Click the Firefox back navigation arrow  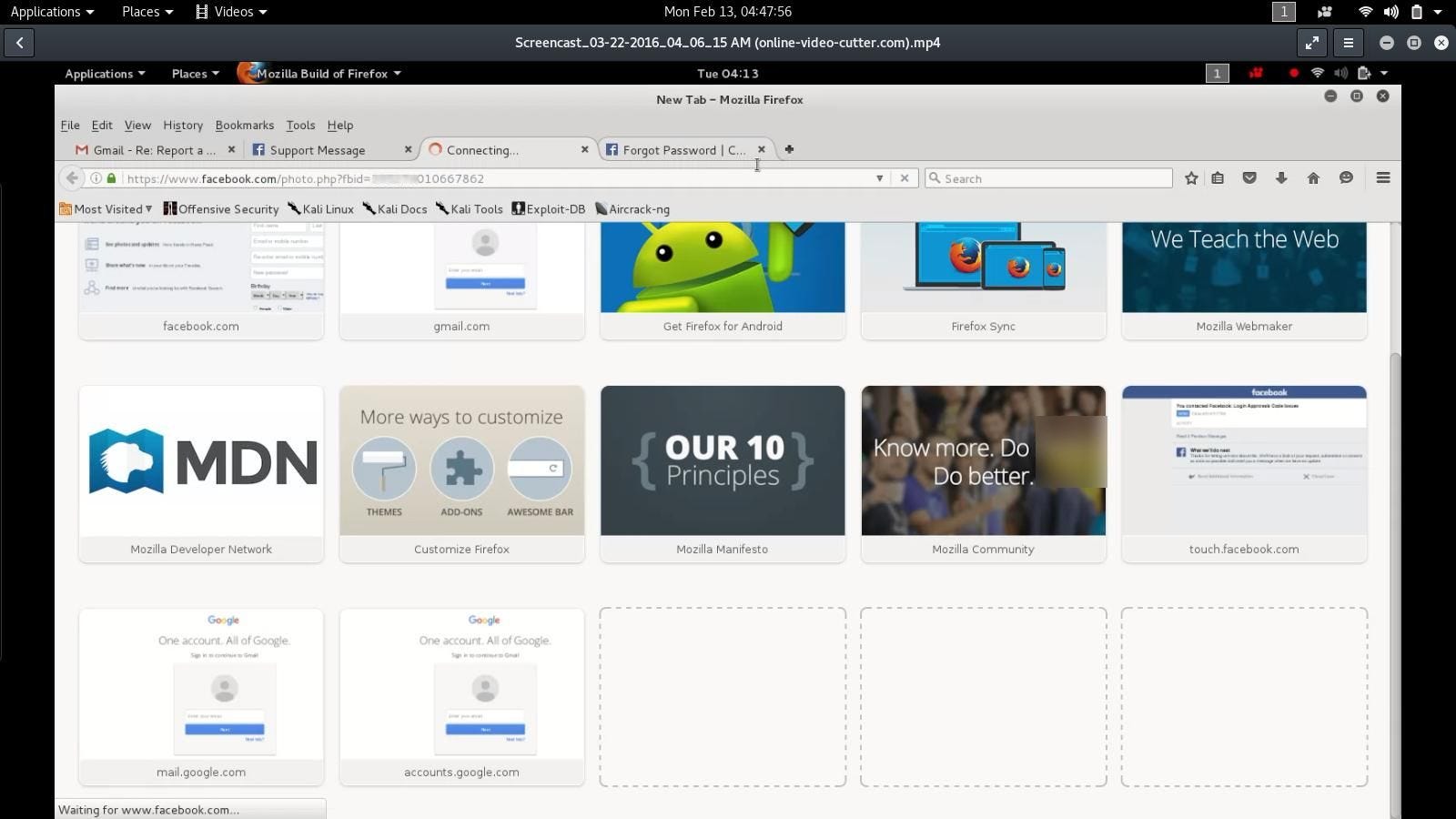[x=72, y=178]
